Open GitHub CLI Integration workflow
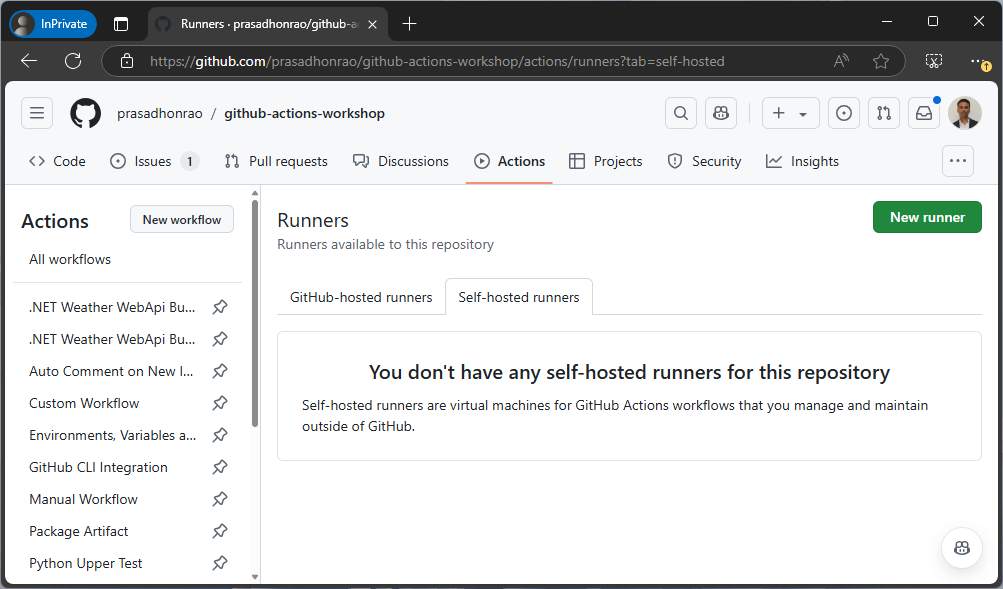Image resolution: width=1003 pixels, height=589 pixels. pos(98,467)
